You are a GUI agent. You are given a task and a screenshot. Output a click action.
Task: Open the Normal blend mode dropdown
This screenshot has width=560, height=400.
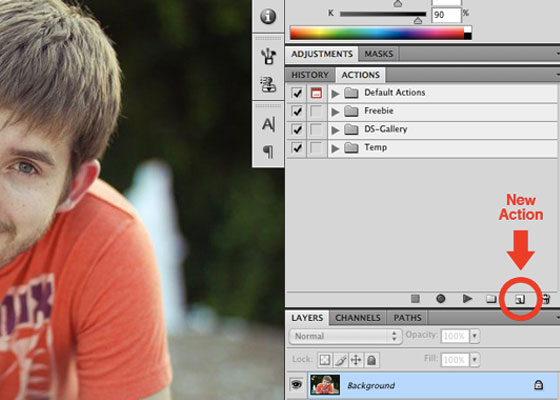[x=345, y=336]
